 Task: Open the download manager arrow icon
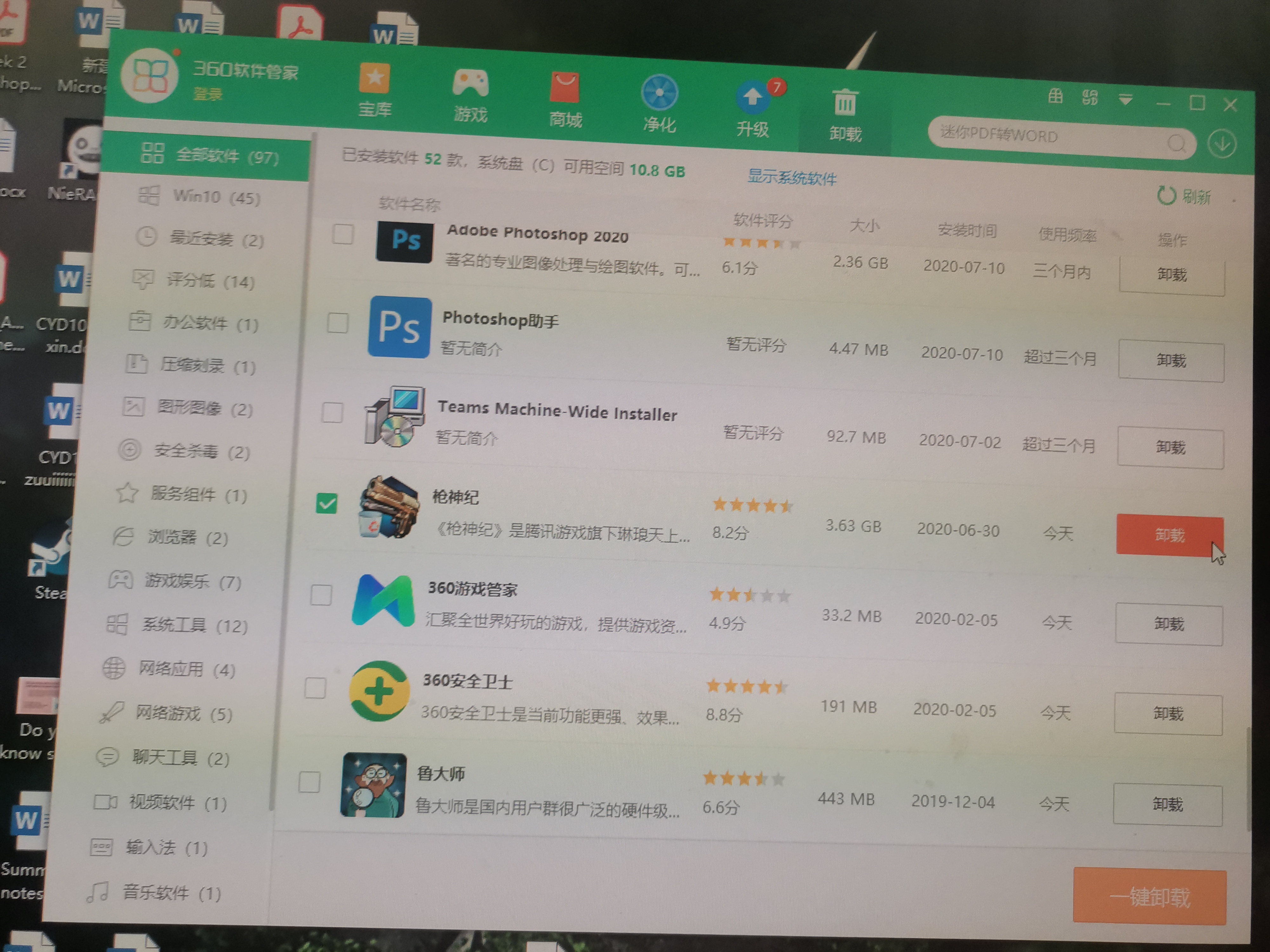[1222, 145]
